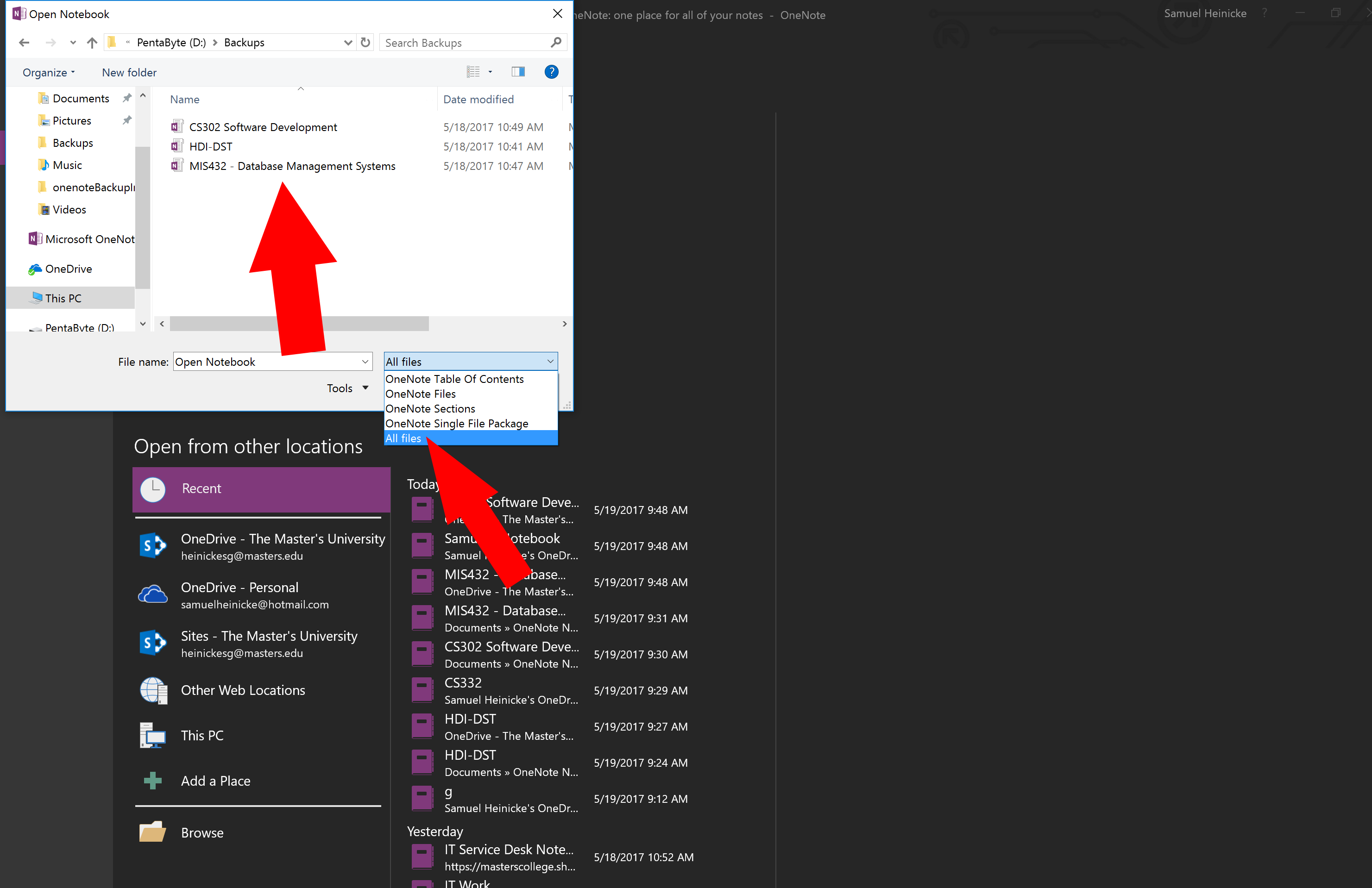Click the Back navigation arrow
This screenshot has height=888, width=1372.
click(24, 43)
